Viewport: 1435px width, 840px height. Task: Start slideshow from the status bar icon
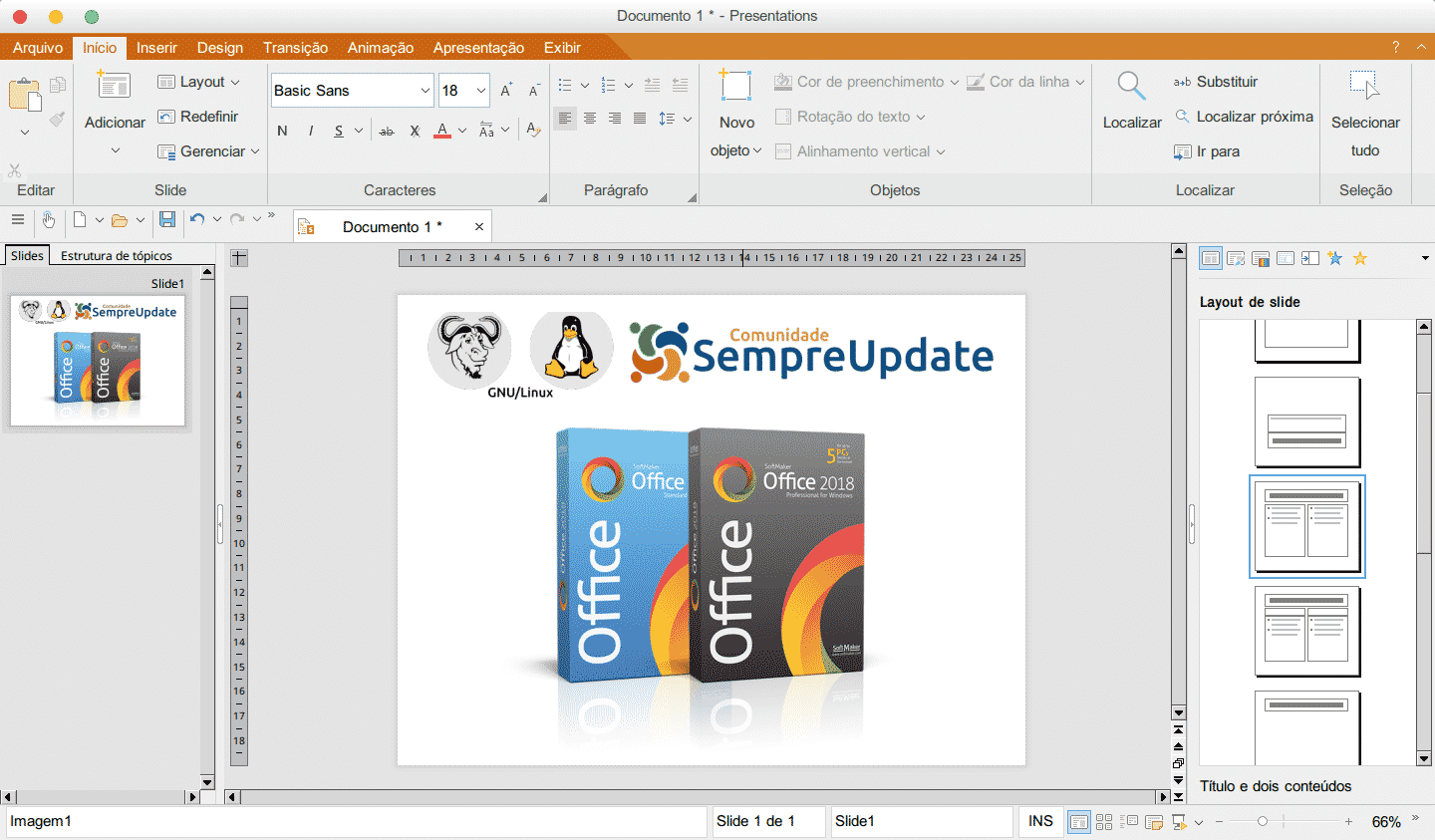pos(1180,822)
